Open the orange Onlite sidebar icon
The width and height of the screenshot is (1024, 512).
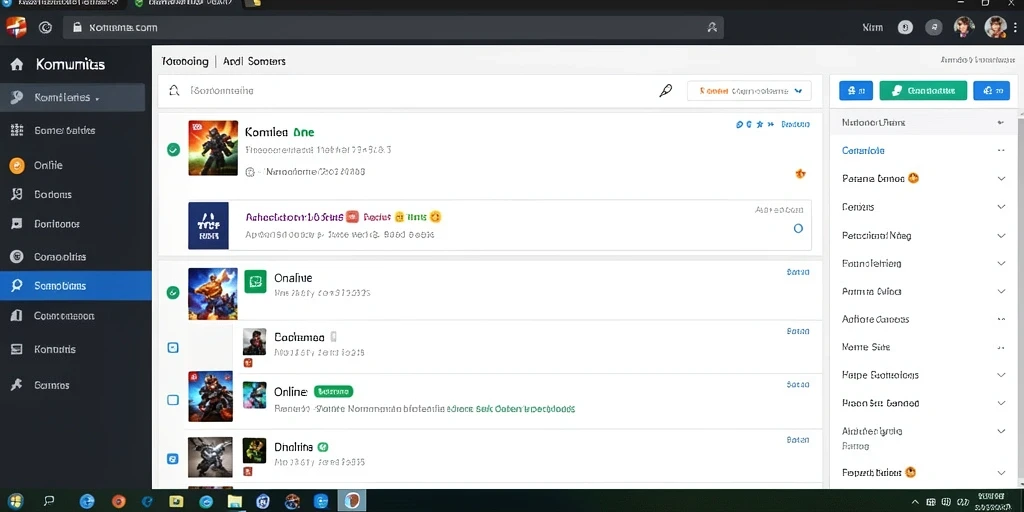pos(17,165)
